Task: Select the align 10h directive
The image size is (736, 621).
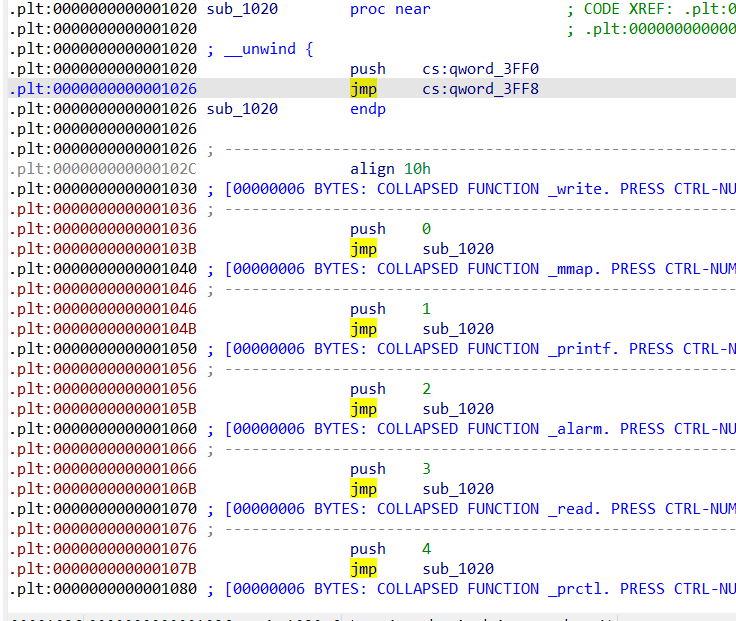Action: [390, 169]
